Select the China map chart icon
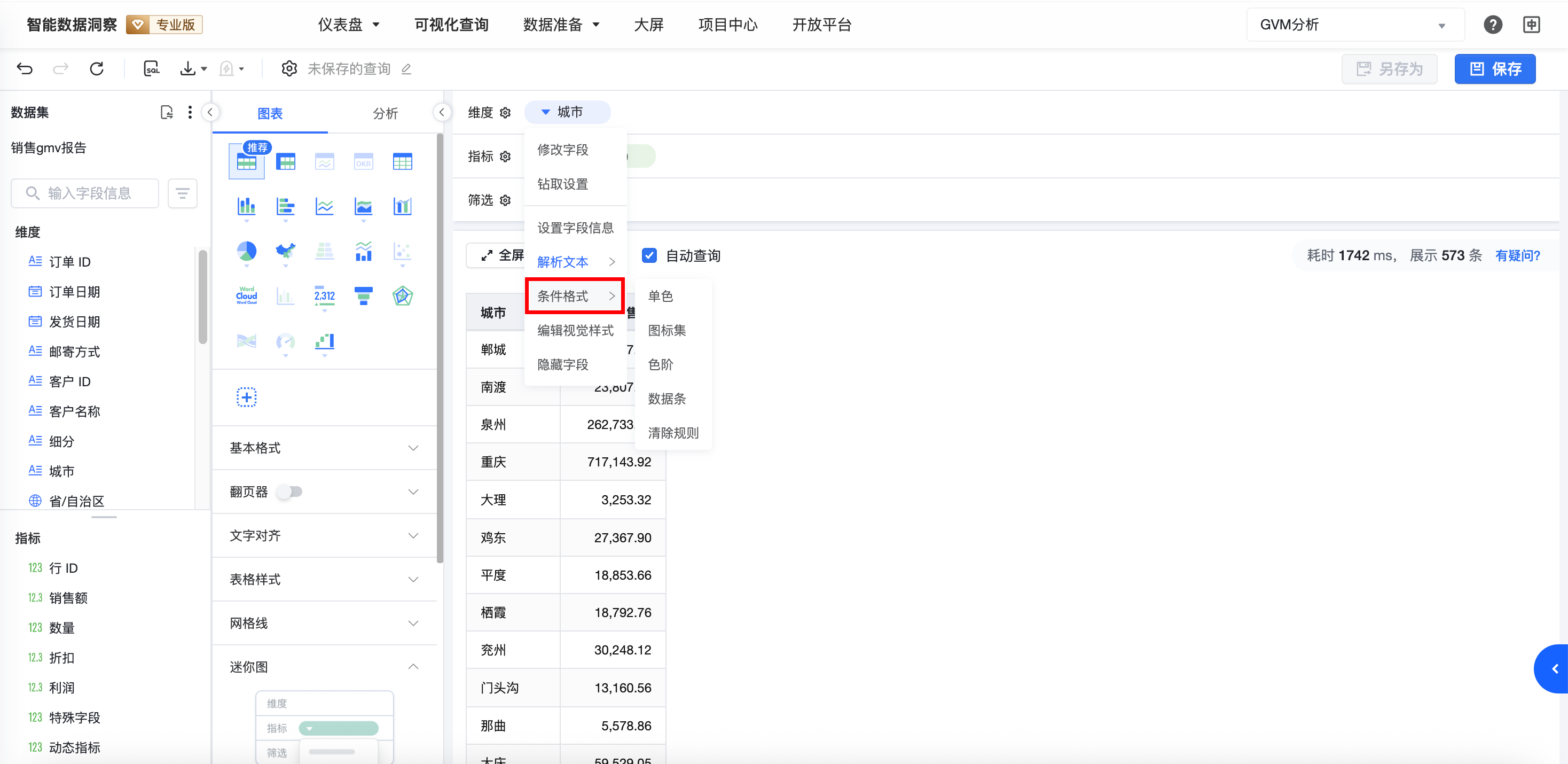Image resolution: width=1568 pixels, height=764 pixels. 286,251
